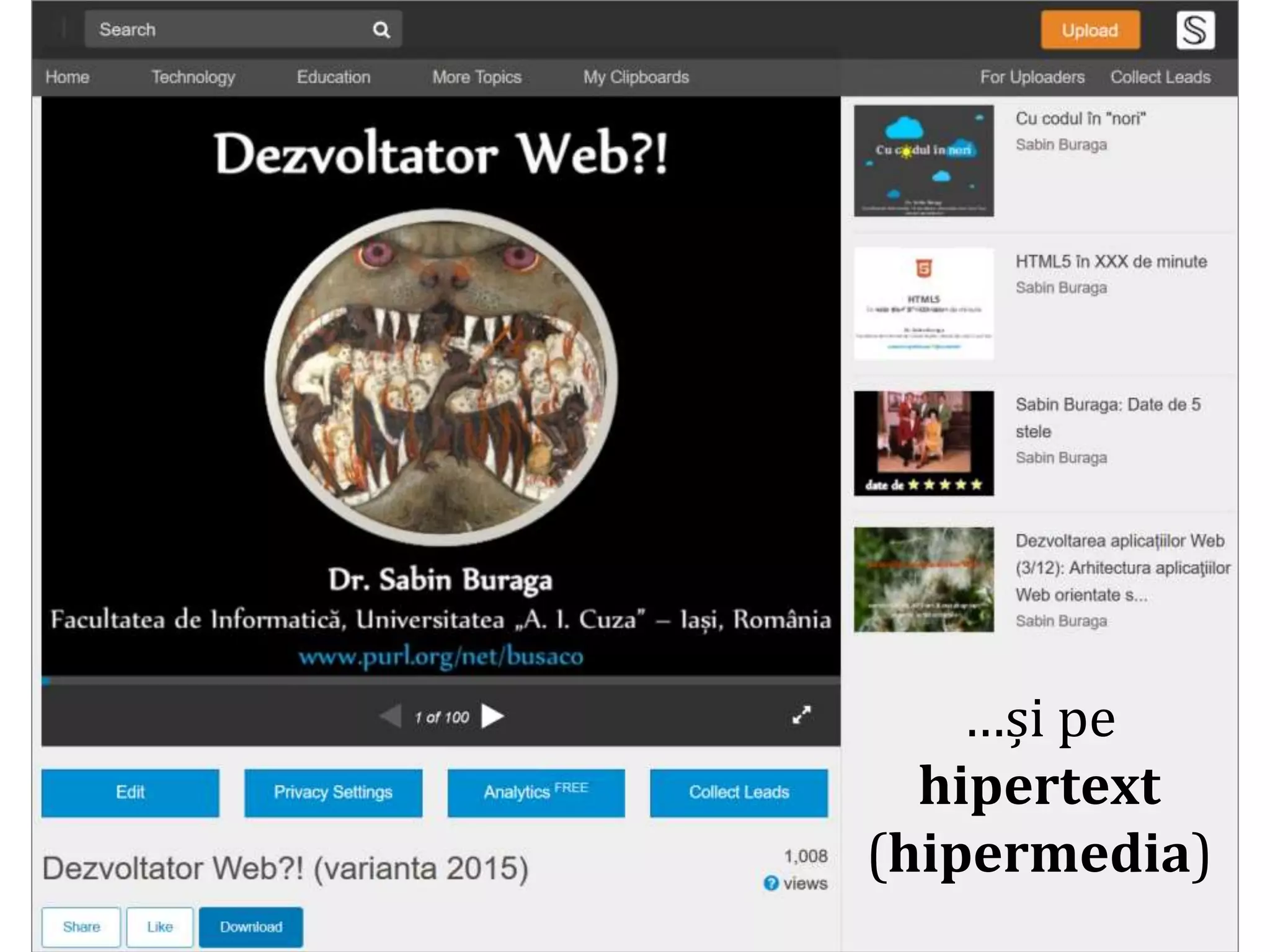Click the Share button
Screen dimensions: 1270x952
coord(81,927)
